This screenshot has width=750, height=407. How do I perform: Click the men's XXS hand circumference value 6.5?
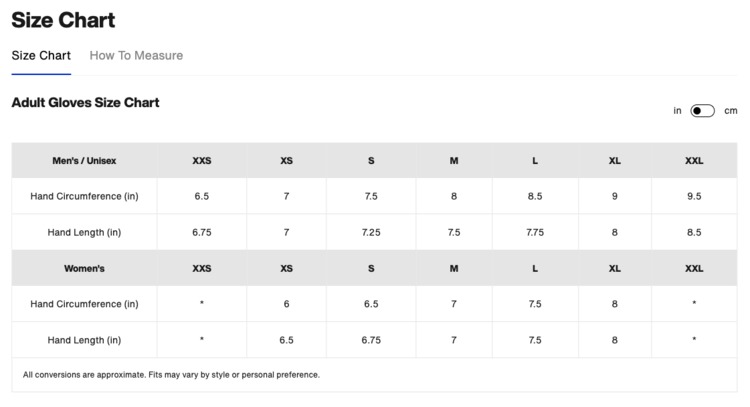202,197
